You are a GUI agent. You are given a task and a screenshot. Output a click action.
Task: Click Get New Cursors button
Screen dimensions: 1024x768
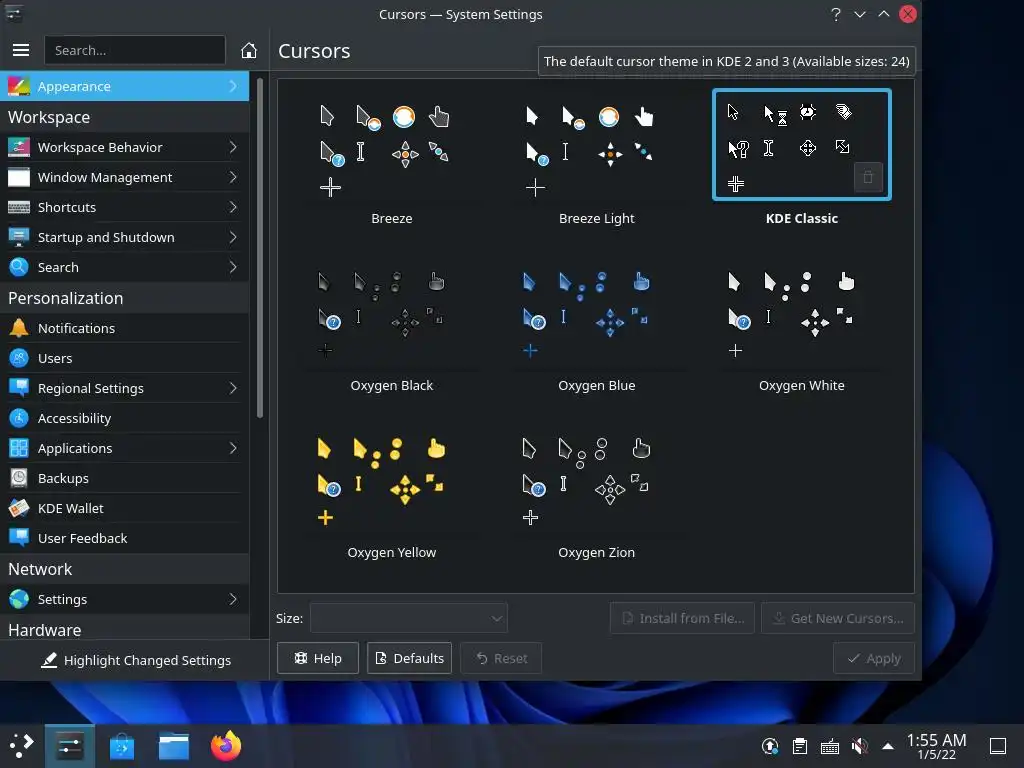838,618
